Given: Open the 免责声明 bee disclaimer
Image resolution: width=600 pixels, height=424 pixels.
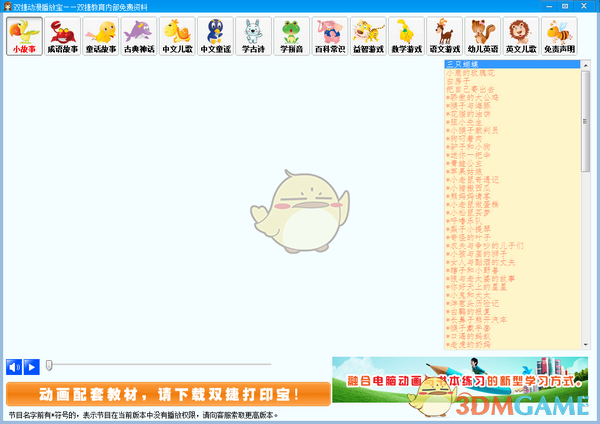Looking at the screenshot, I should 559,36.
